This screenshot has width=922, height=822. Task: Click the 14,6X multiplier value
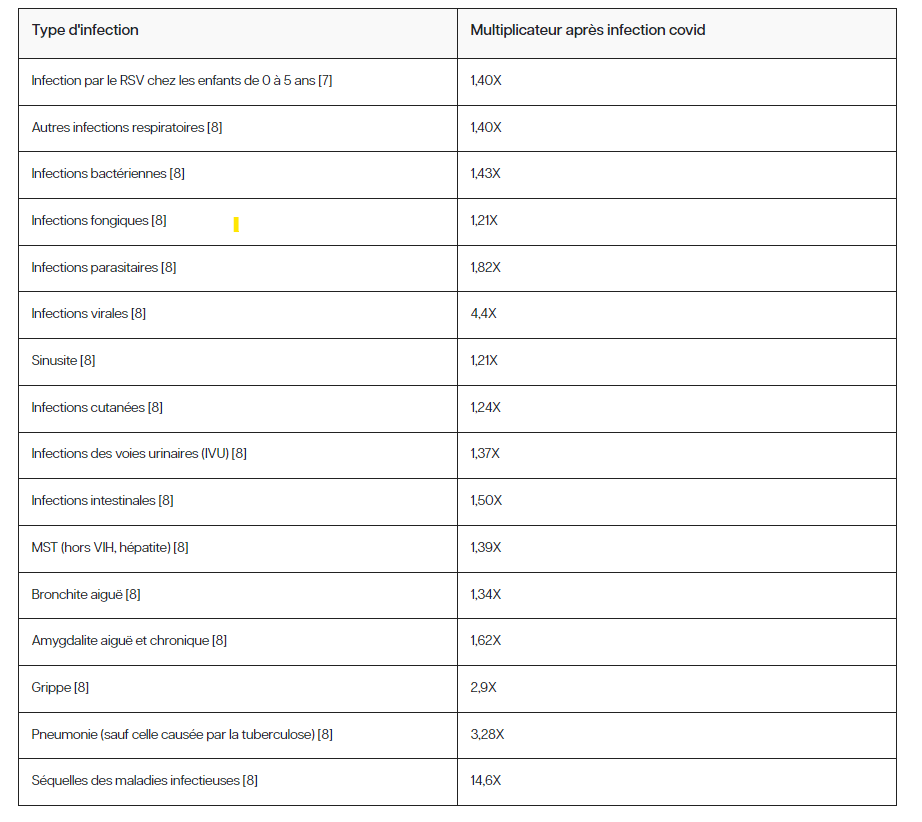pyautogui.click(x=485, y=781)
